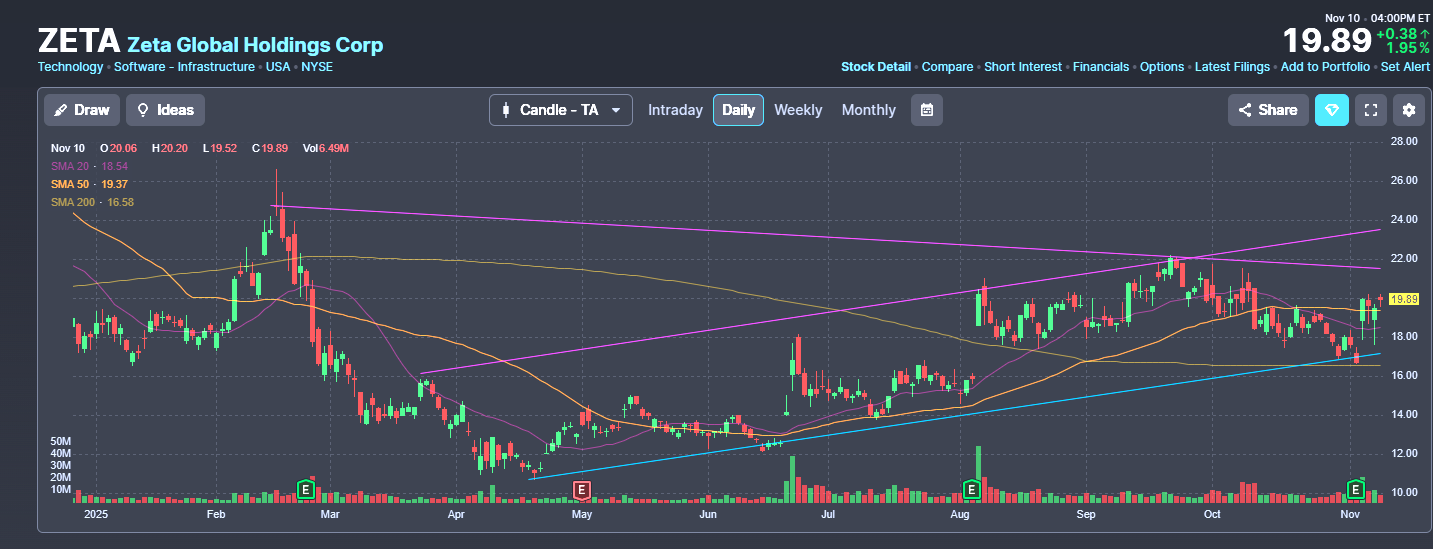Click the share icon in Share button
Image resolution: width=1433 pixels, height=549 pixels.
coord(1245,110)
